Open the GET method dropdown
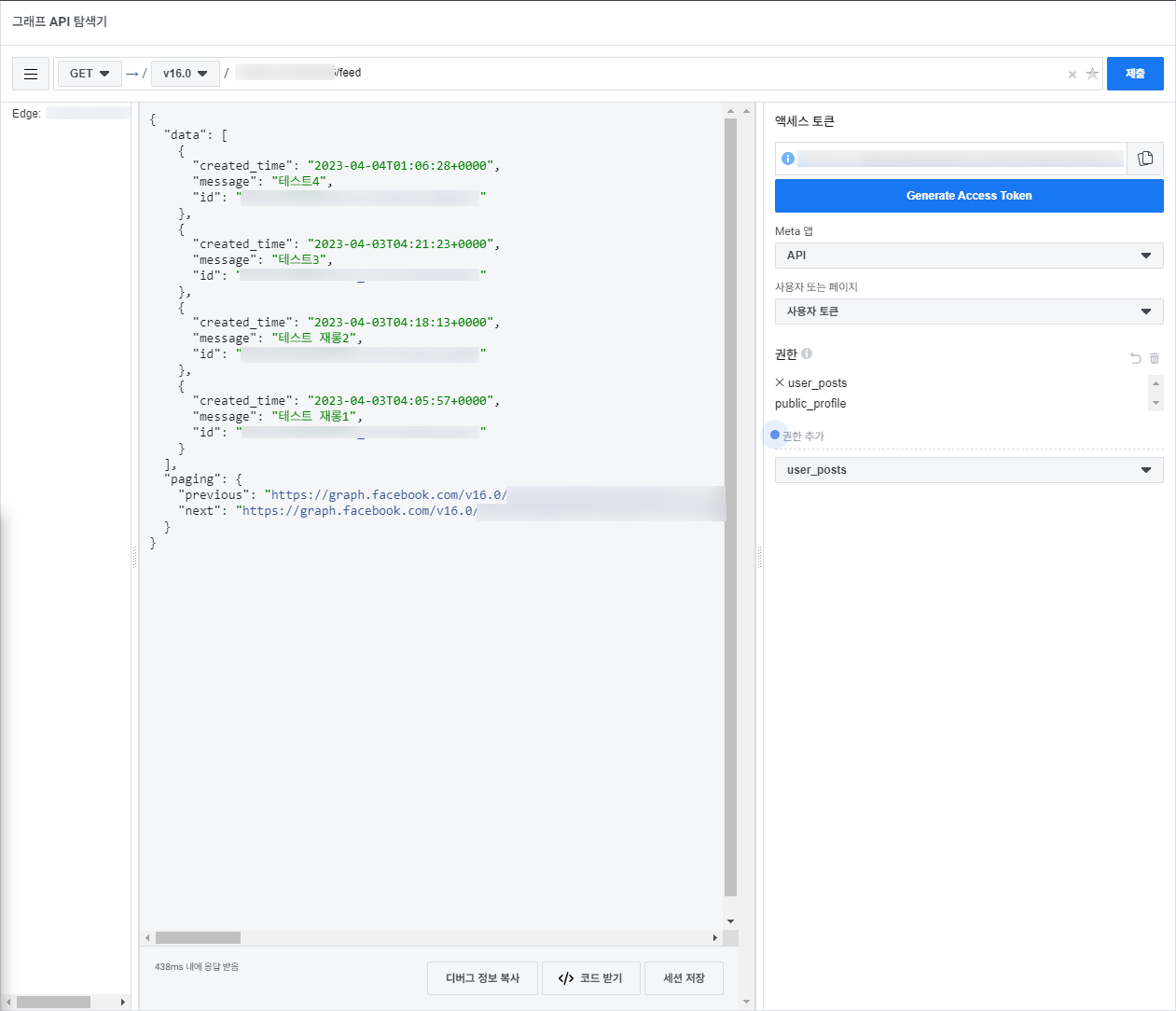 coord(90,74)
